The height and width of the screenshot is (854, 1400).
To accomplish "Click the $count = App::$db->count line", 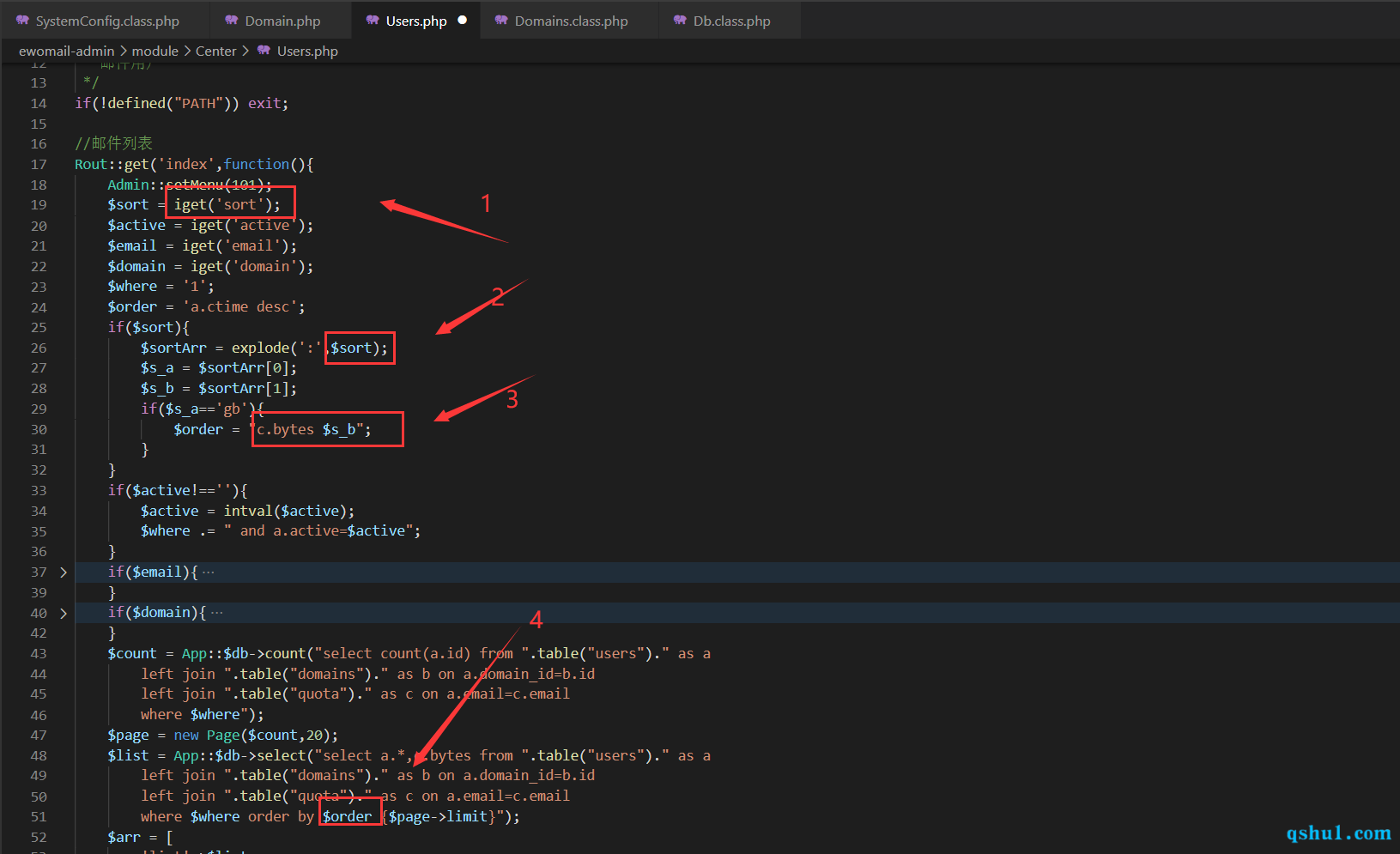I will pyautogui.click(x=409, y=654).
